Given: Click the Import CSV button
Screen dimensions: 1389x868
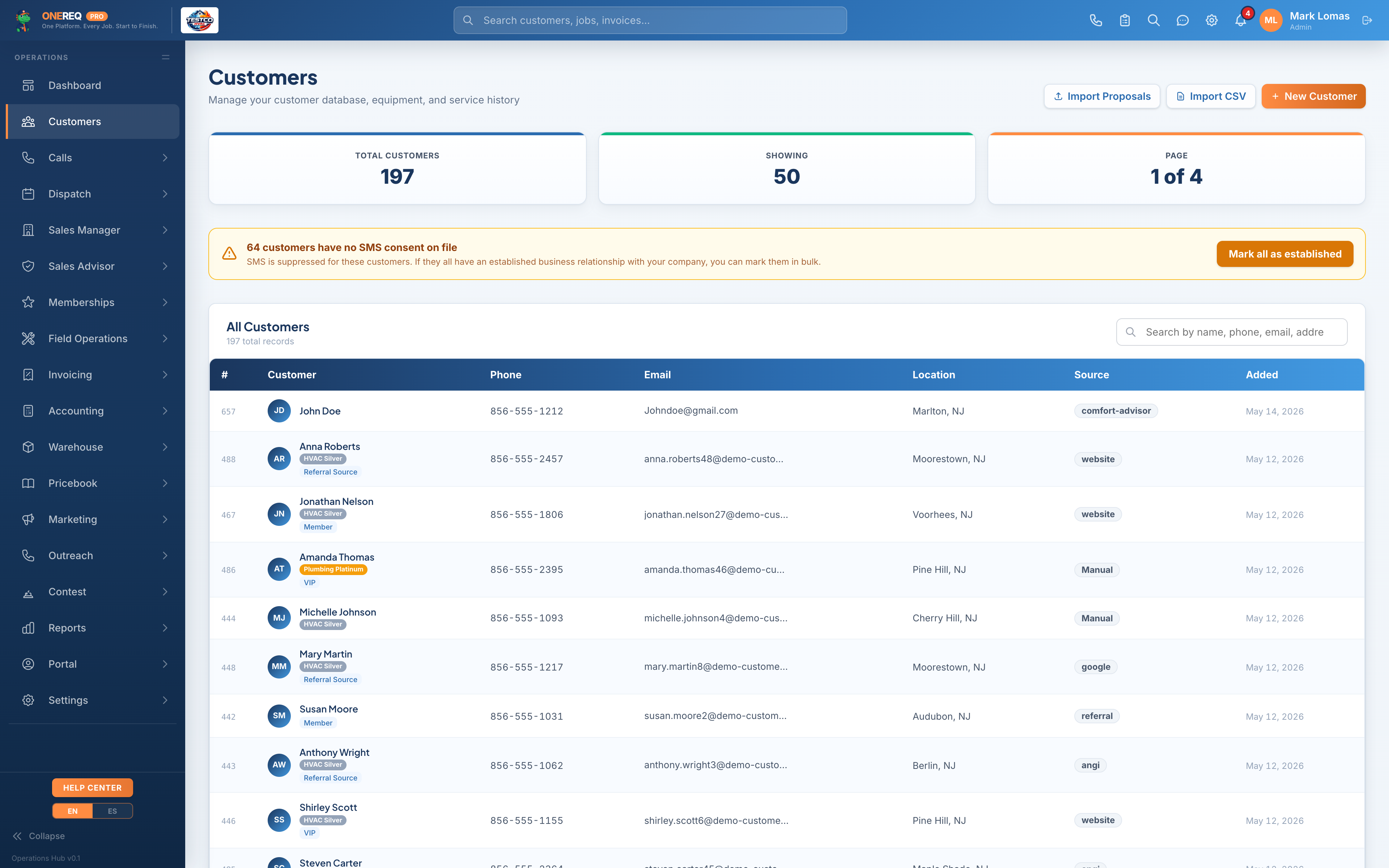Looking at the screenshot, I should pos(1211,97).
